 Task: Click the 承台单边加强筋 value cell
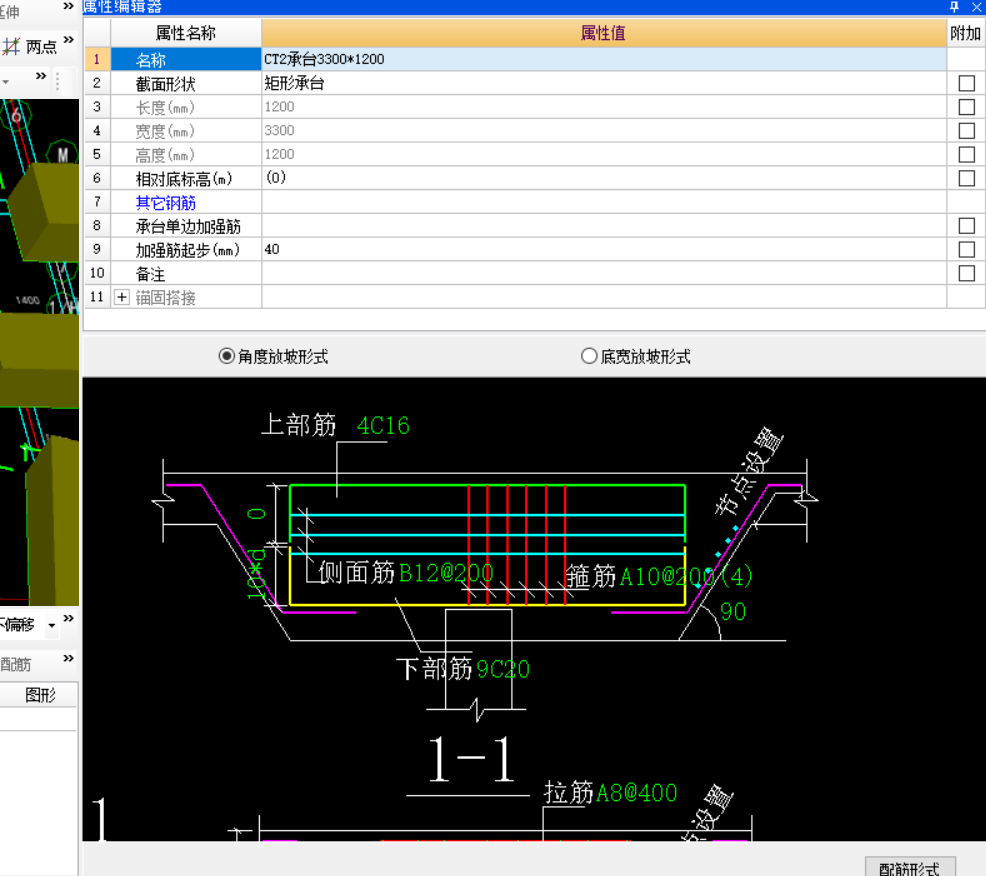[x=604, y=226]
